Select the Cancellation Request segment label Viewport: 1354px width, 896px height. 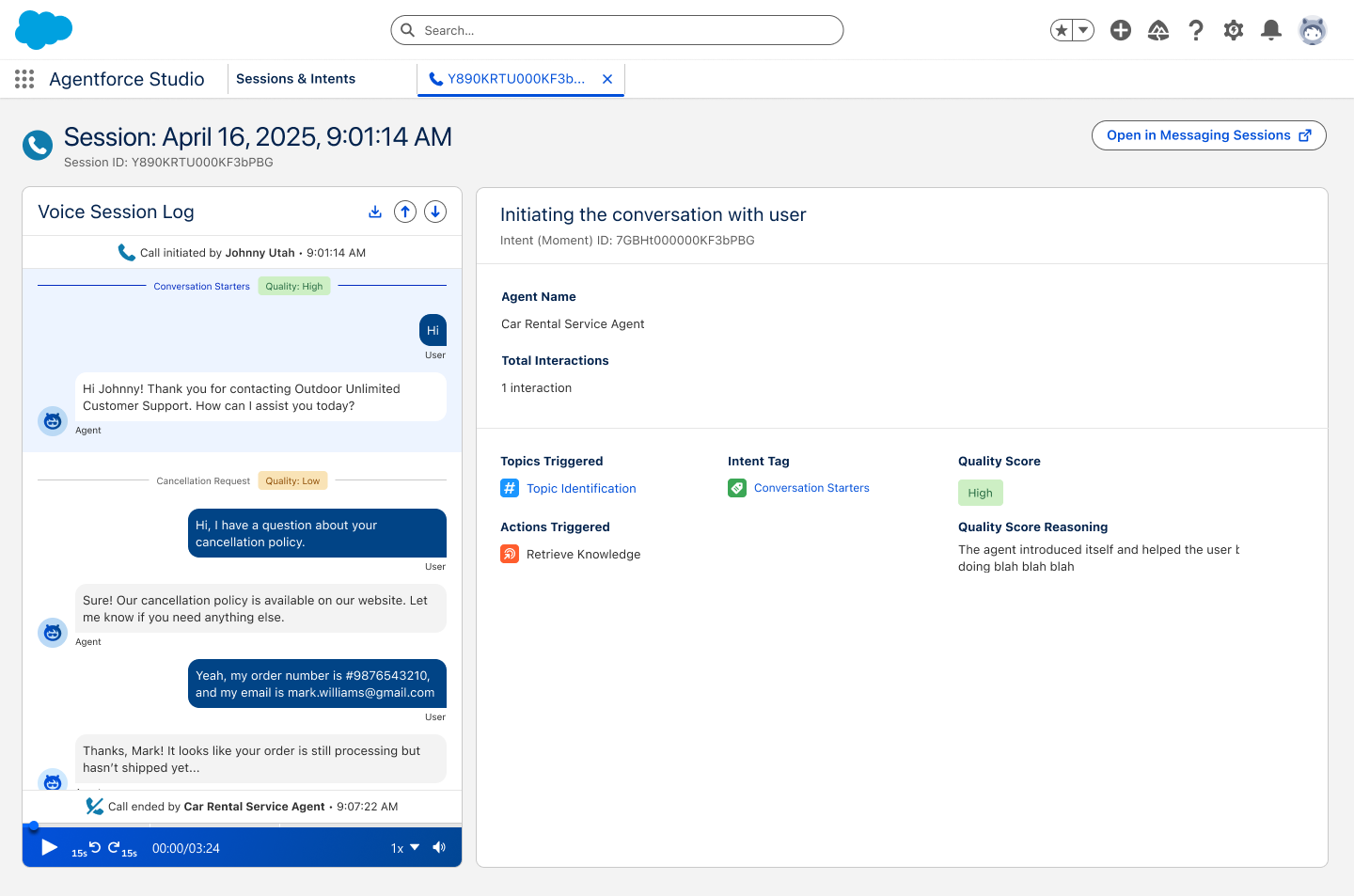(203, 480)
